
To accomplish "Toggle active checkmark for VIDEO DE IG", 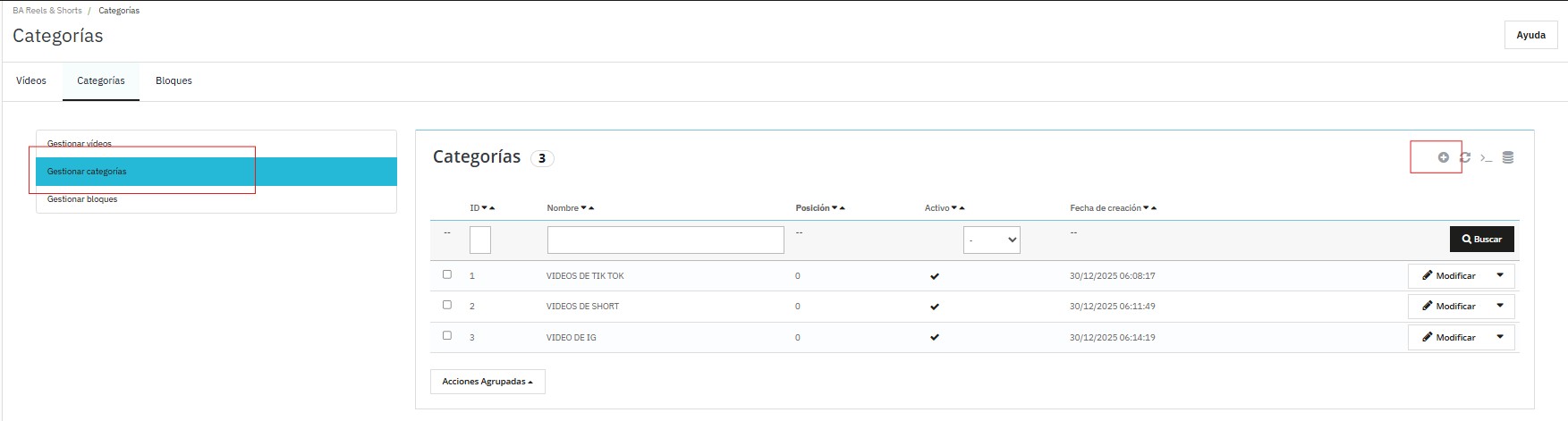I will coord(935,338).
